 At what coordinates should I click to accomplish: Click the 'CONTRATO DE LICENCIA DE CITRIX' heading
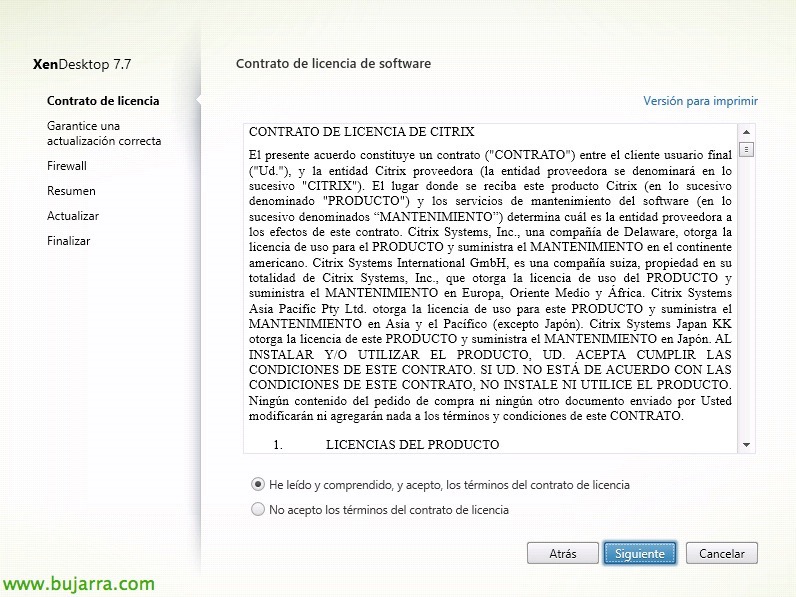pos(361,131)
